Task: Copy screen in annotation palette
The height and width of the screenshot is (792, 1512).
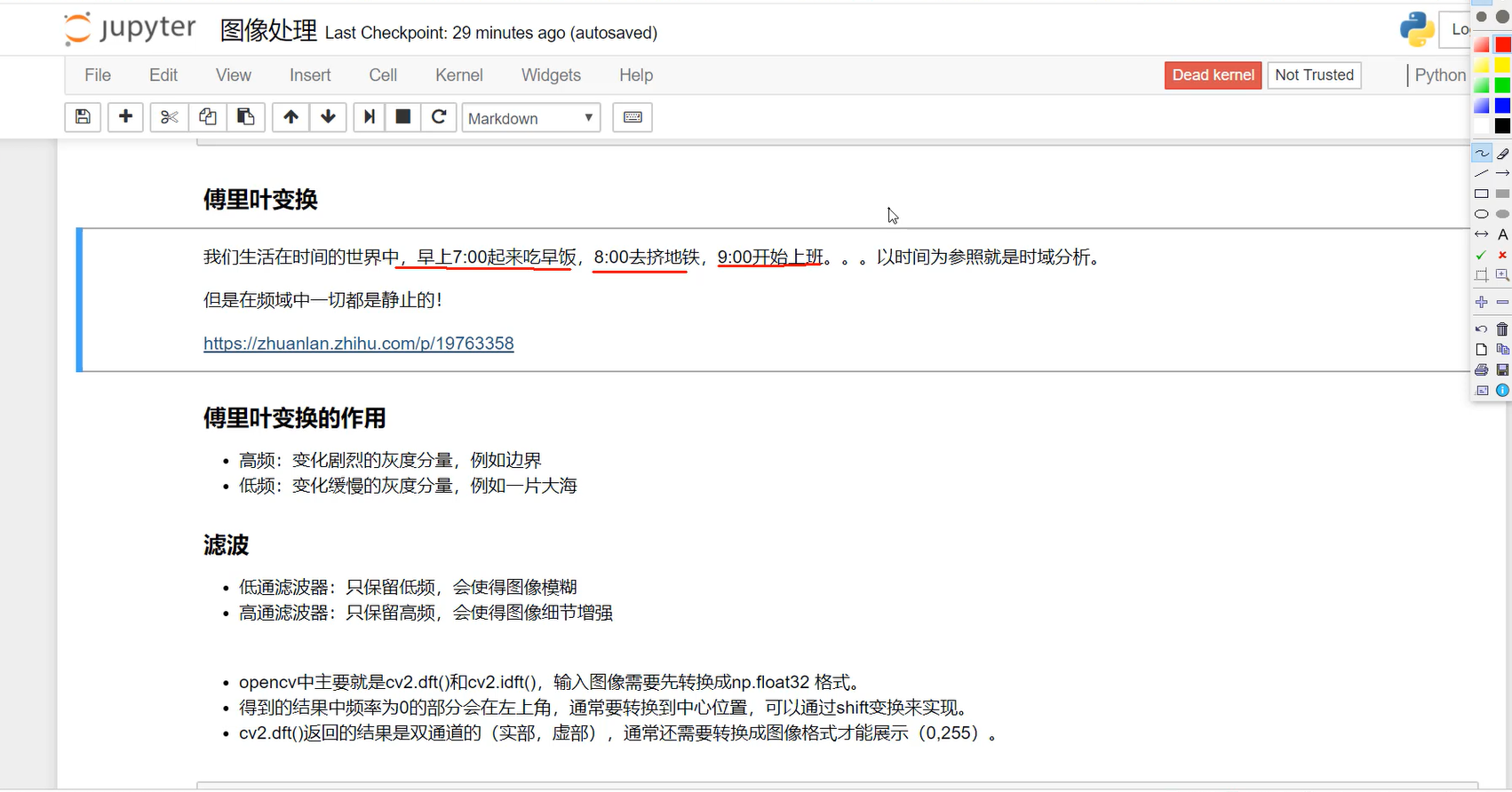Action: 1502,350
